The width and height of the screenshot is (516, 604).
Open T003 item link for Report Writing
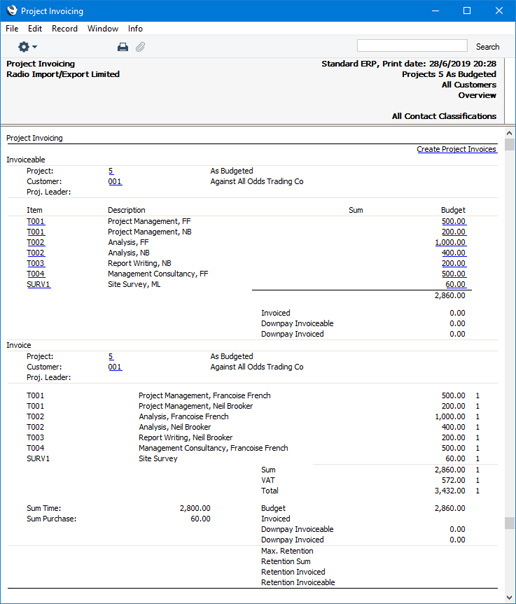tap(35, 263)
